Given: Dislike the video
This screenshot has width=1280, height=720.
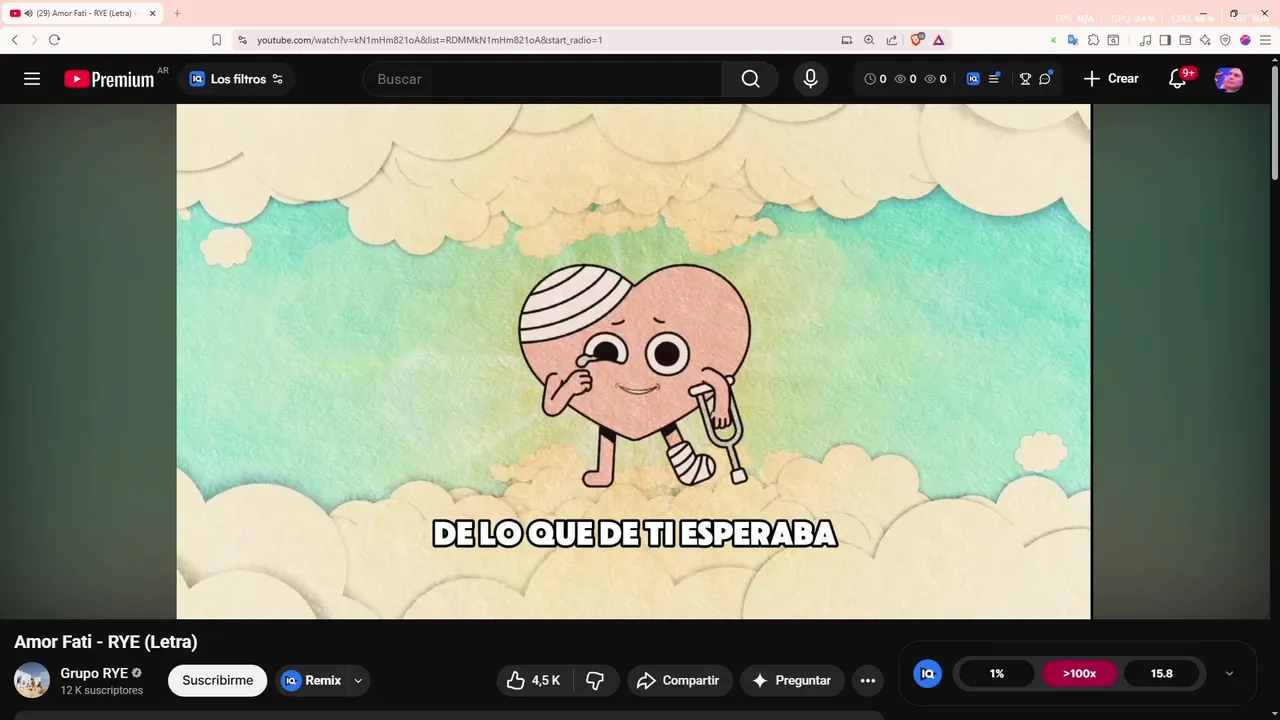Looking at the screenshot, I should [x=596, y=680].
